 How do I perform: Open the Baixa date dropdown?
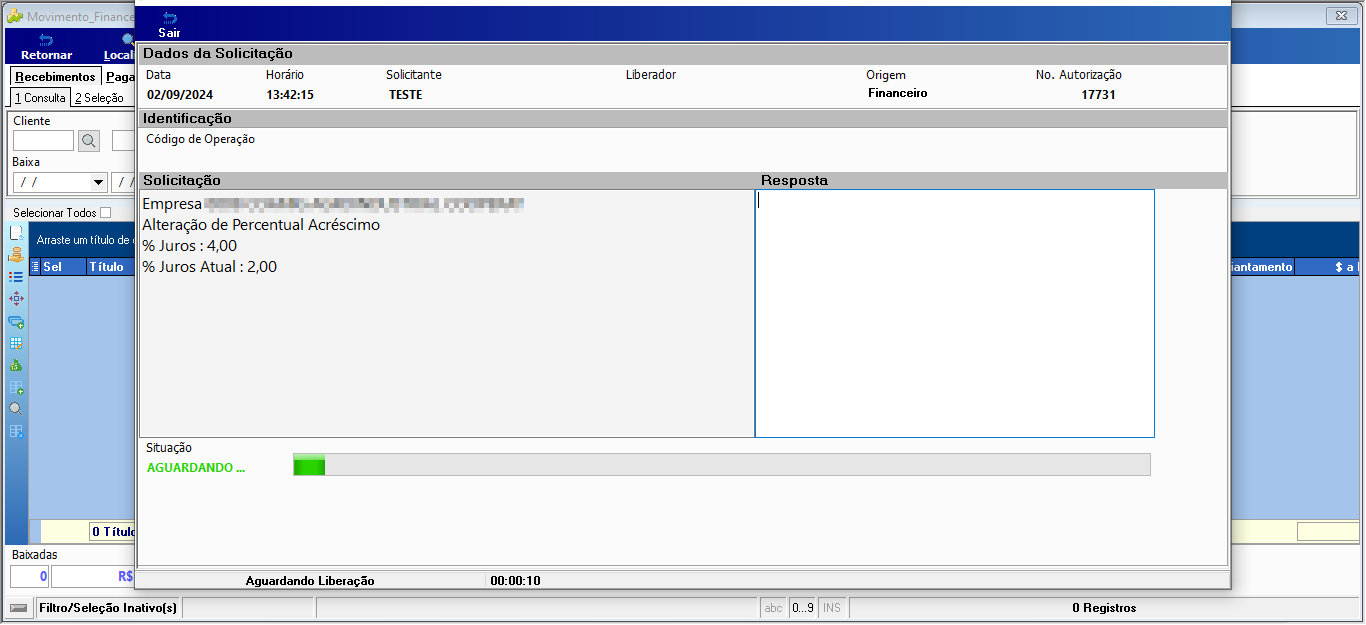coord(98,182)
